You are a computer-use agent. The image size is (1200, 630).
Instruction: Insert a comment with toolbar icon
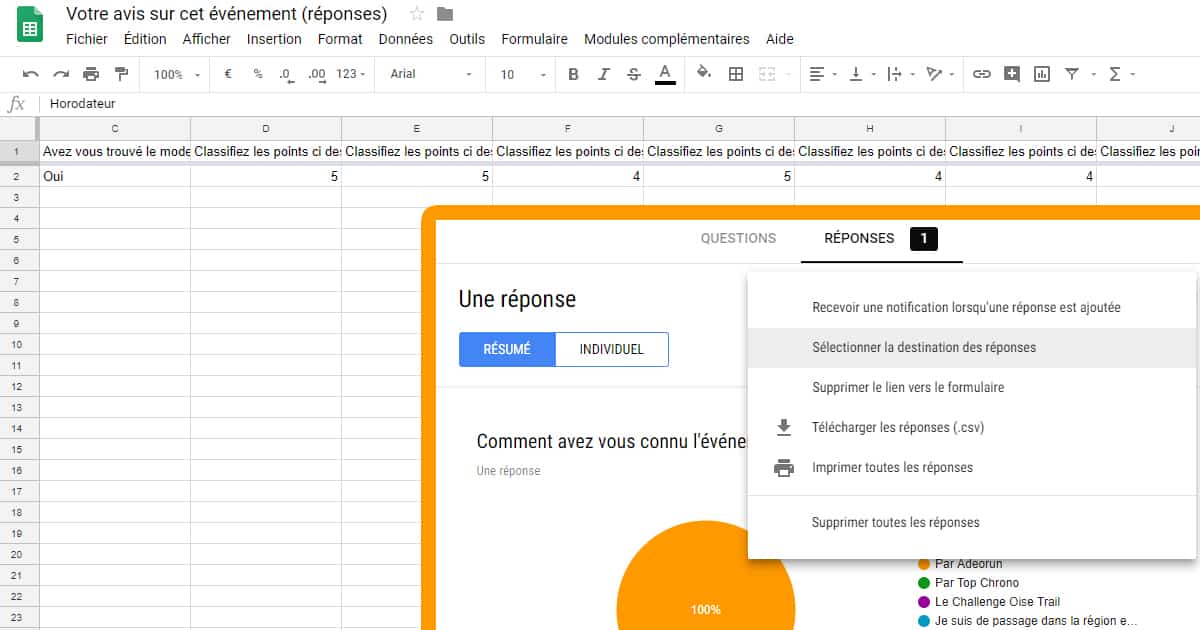1012,74
